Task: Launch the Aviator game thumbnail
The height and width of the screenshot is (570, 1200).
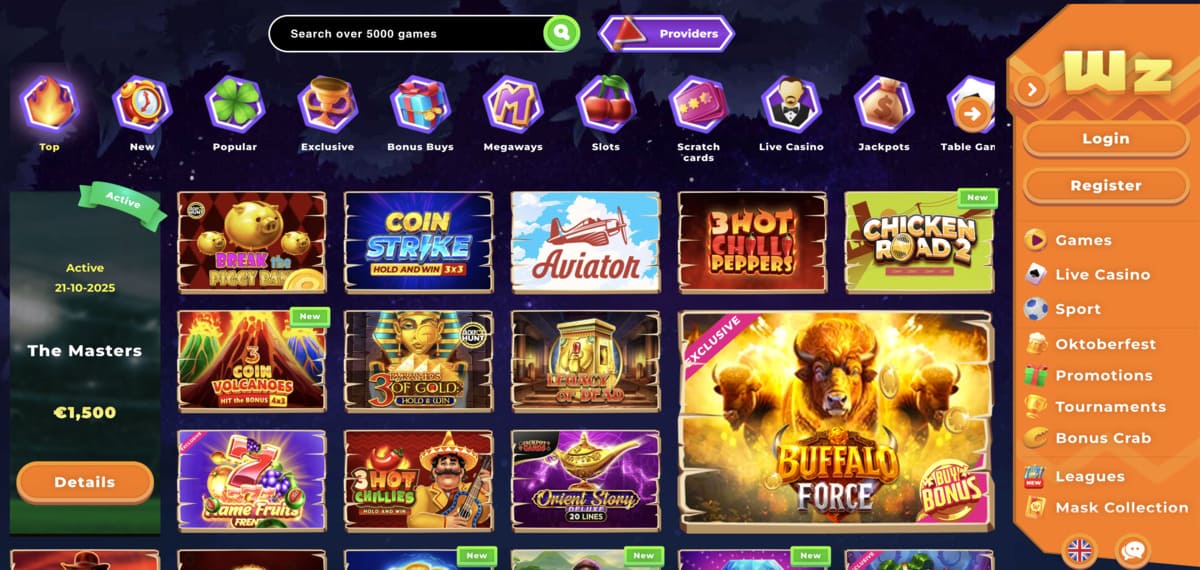Action: point(586,242)
